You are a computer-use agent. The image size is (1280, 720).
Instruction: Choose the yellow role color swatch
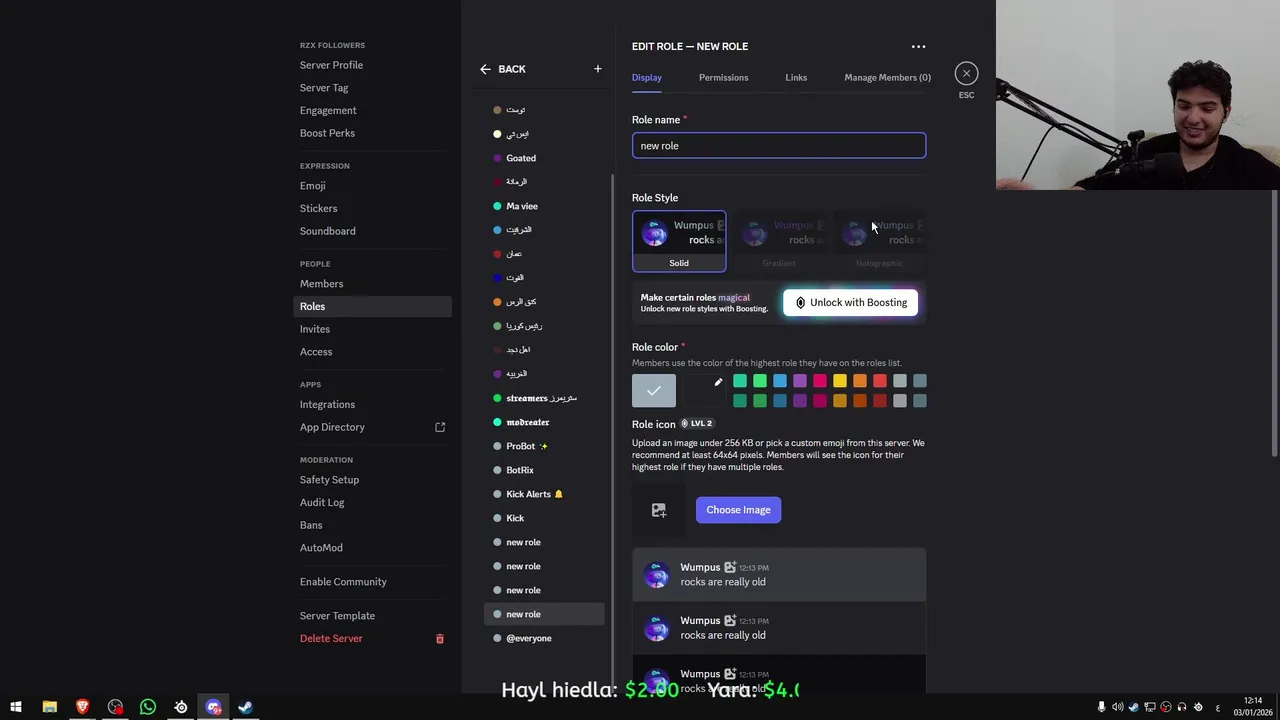pos(840,381)
